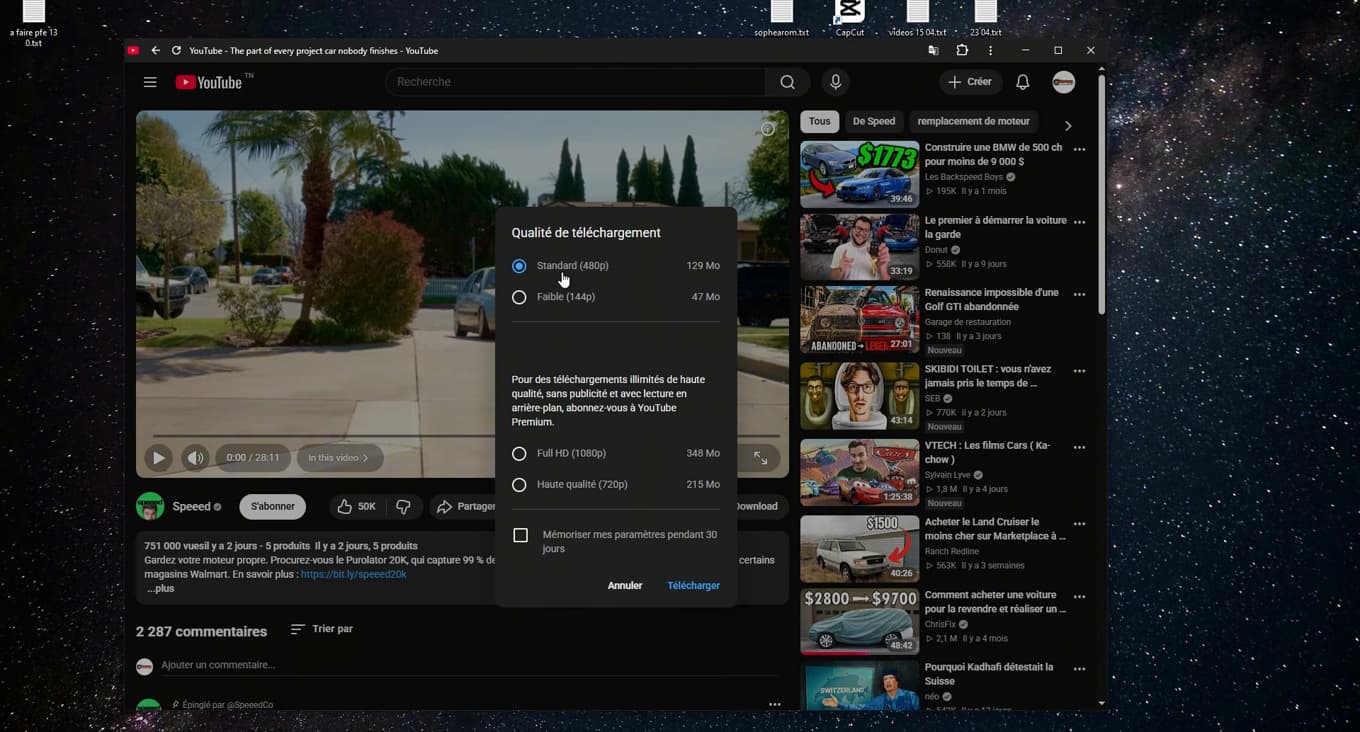Open the notifications bell
The image size is (1360, 732).
click(x=1022, y=82)
